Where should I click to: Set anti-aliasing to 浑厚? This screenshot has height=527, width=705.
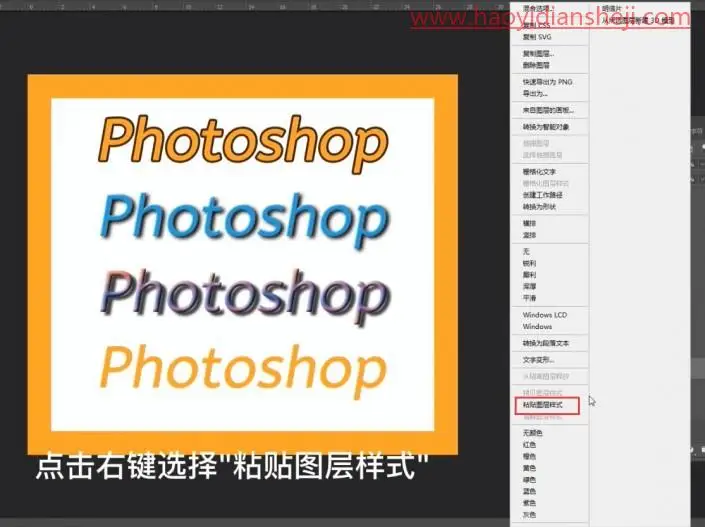529,286
